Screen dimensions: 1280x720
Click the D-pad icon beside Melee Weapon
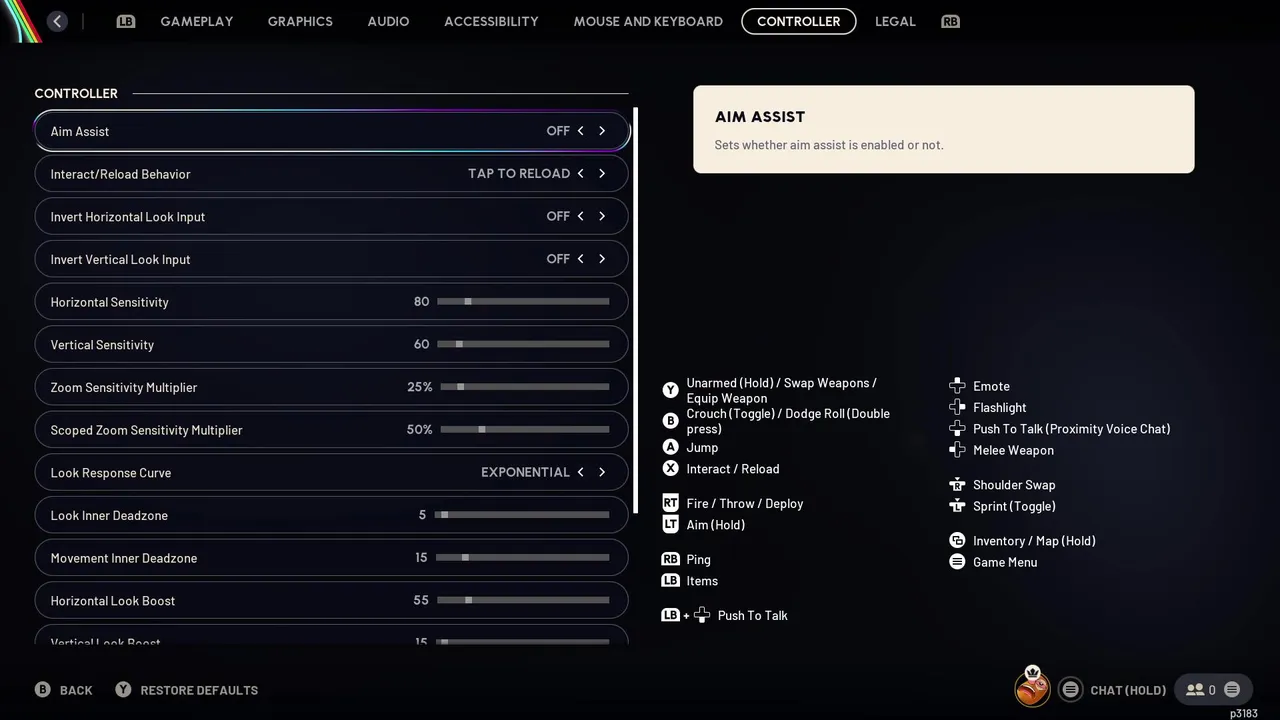point(957,450)
